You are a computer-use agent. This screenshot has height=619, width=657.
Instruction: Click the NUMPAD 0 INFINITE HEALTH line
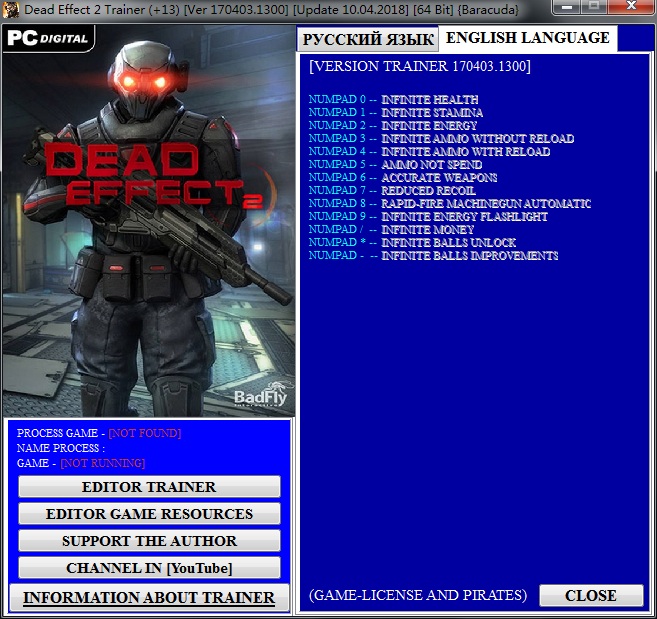[x=393, y=99]
